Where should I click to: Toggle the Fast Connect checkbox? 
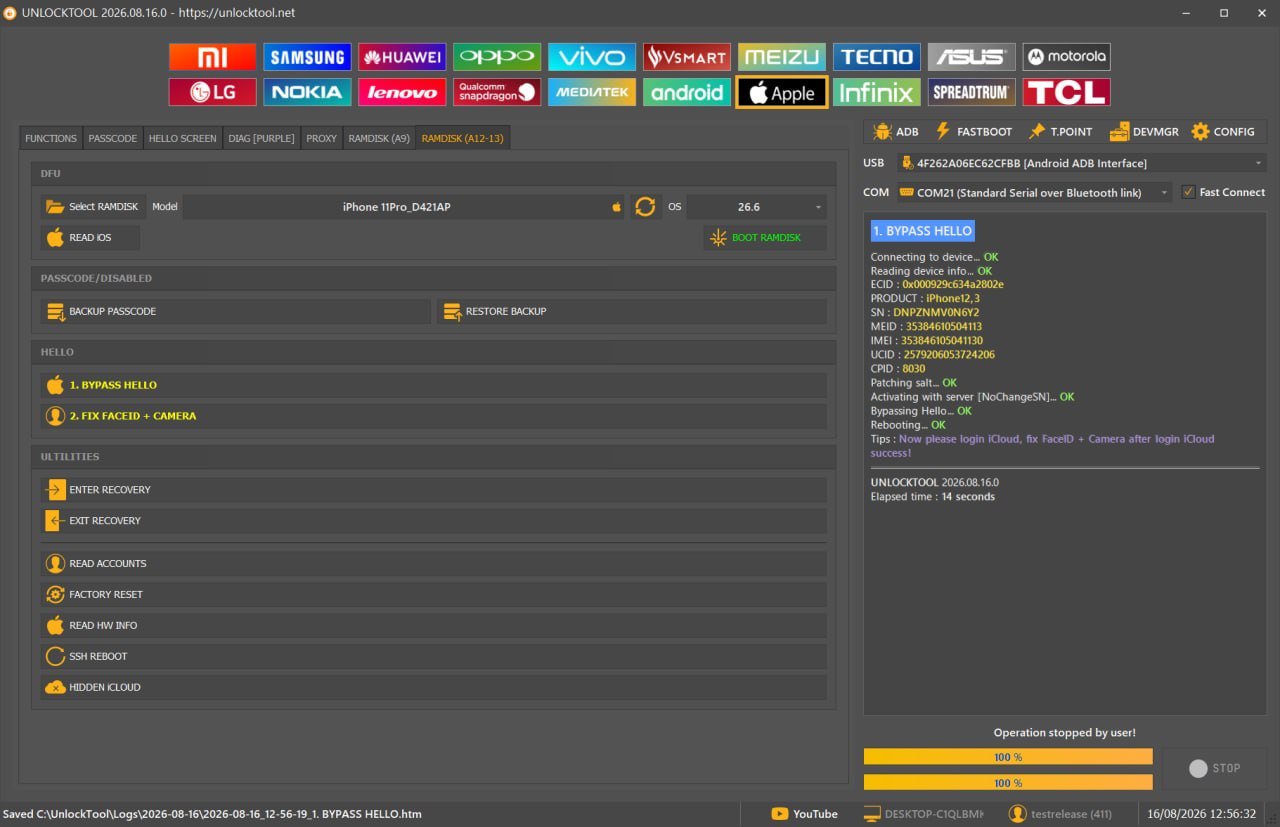coord(1188,192)
